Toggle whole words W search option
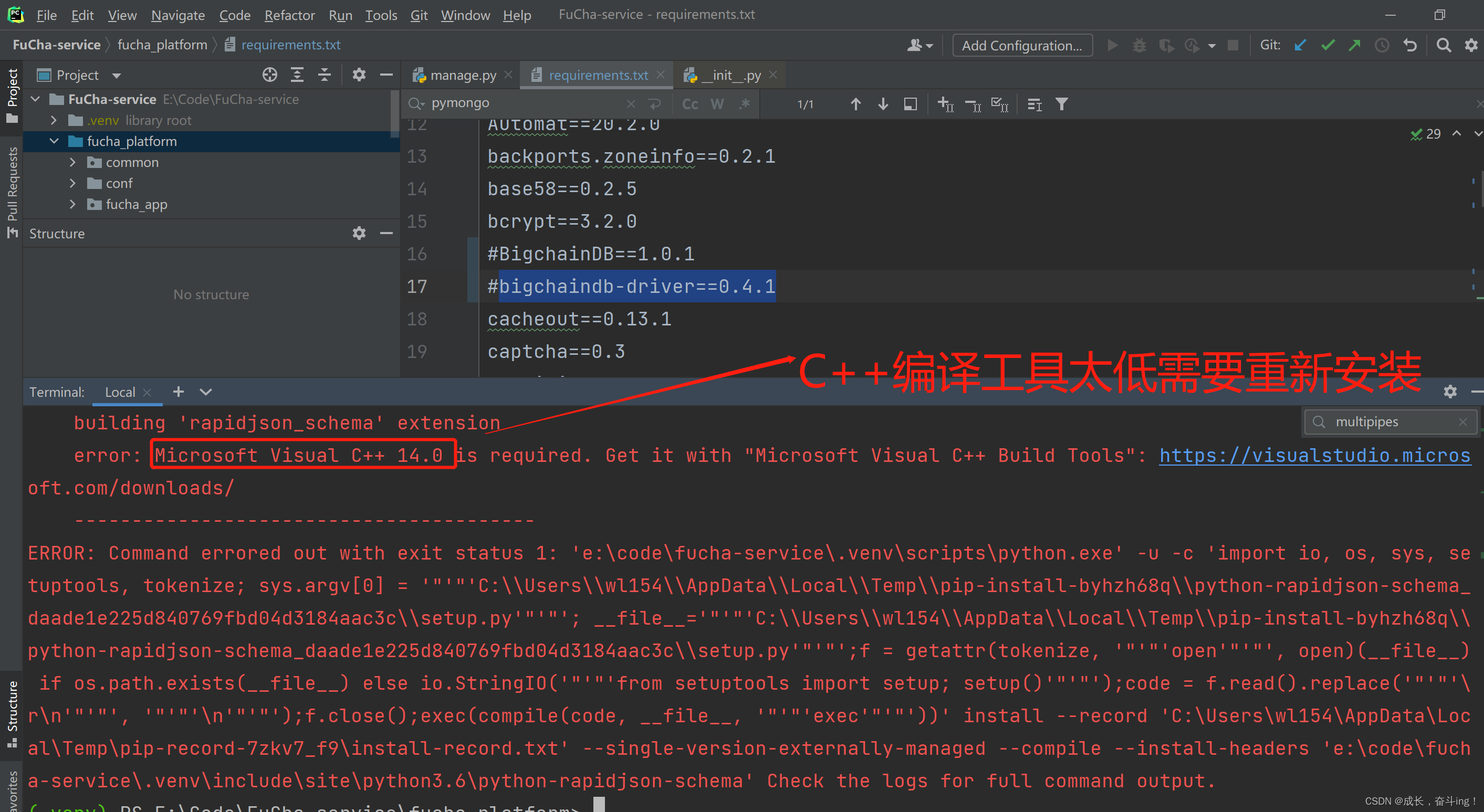The image size is (1484, 812). tap(717, 104)
